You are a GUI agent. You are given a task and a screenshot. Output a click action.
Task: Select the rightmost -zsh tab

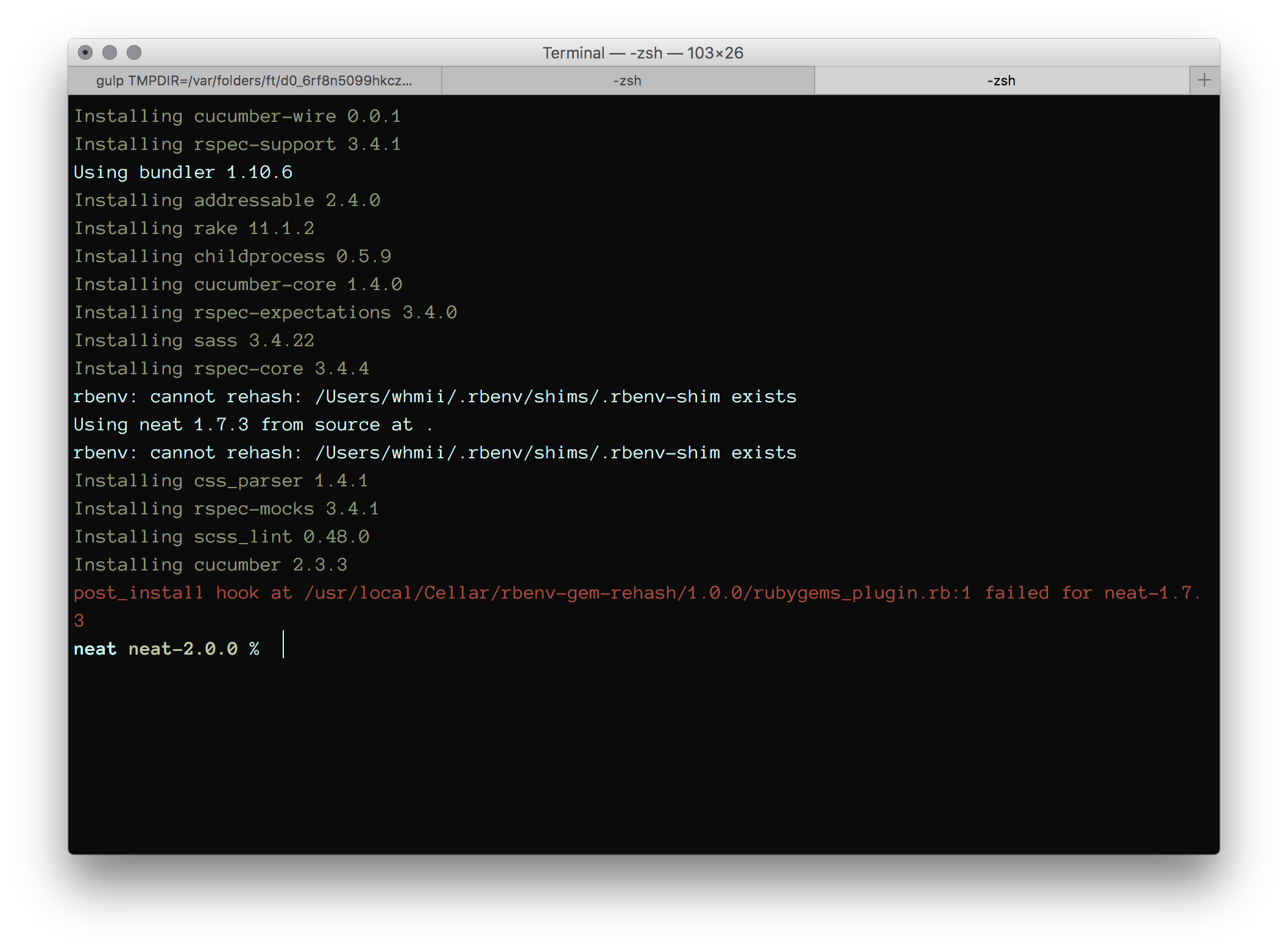(1001, 80)
